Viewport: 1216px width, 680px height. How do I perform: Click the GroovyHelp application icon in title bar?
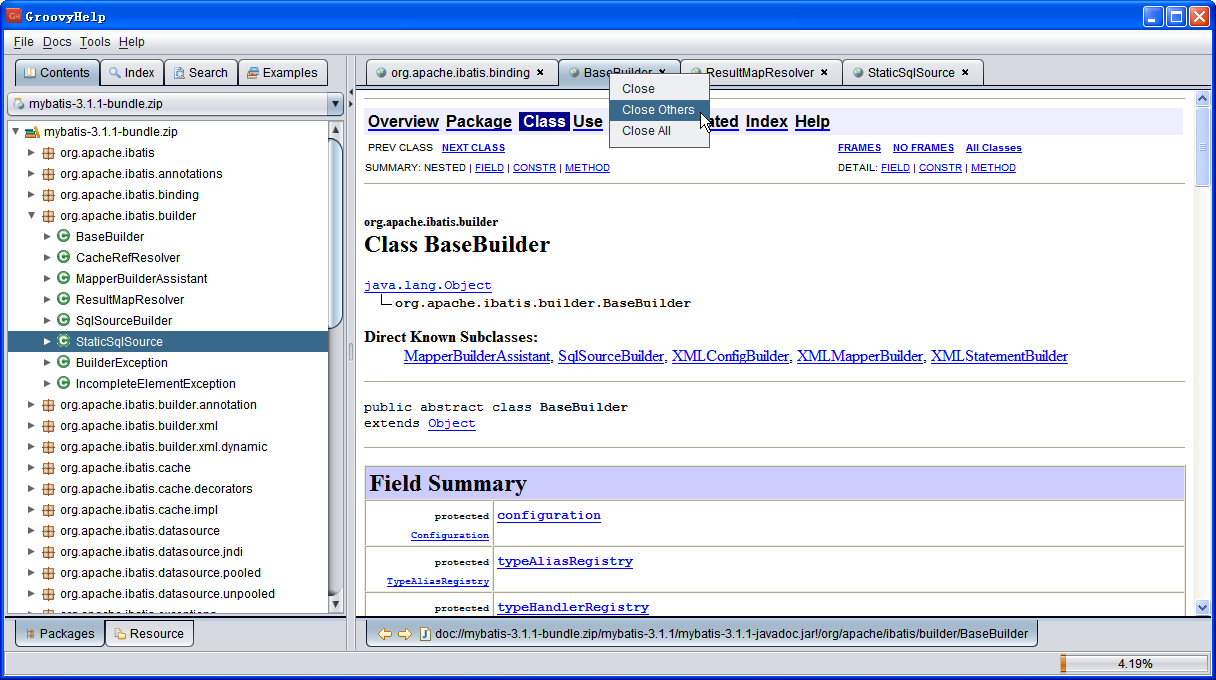point(13,16)
